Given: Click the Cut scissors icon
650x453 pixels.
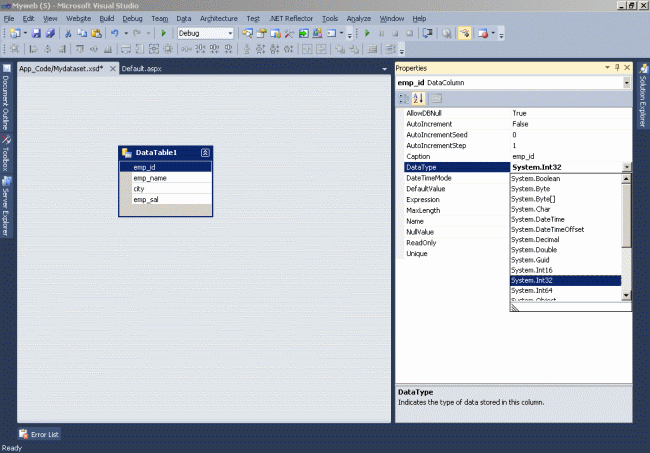Looking at the screenshot, I should tap(68, 33).
